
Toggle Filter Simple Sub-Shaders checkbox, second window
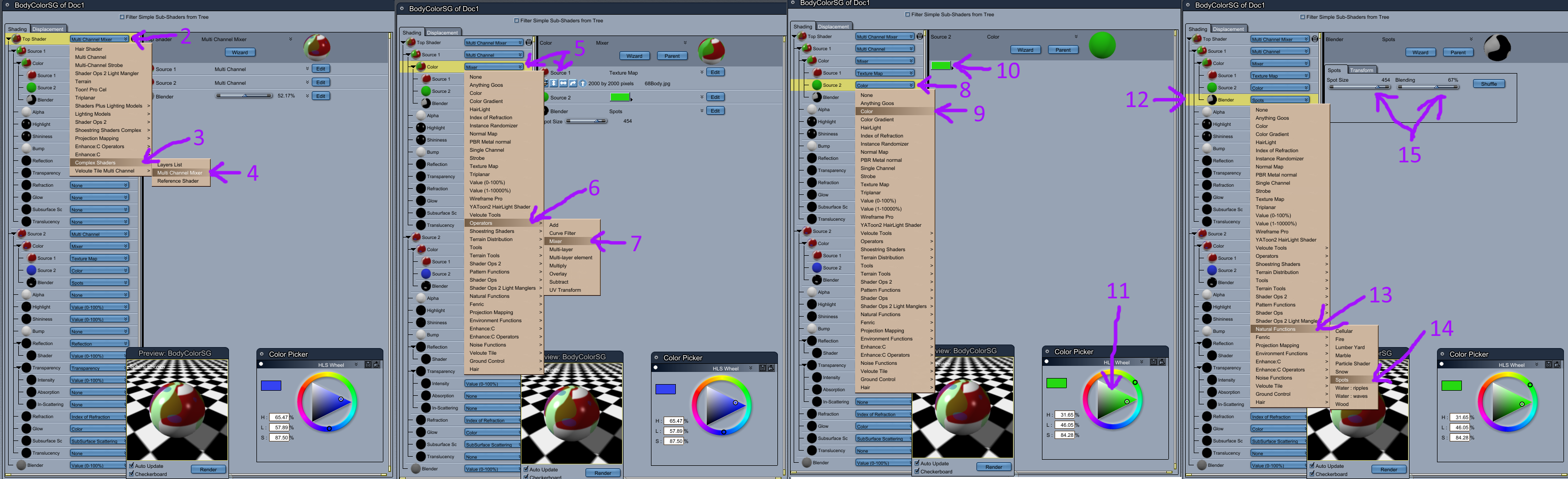(x=517, y=21)
